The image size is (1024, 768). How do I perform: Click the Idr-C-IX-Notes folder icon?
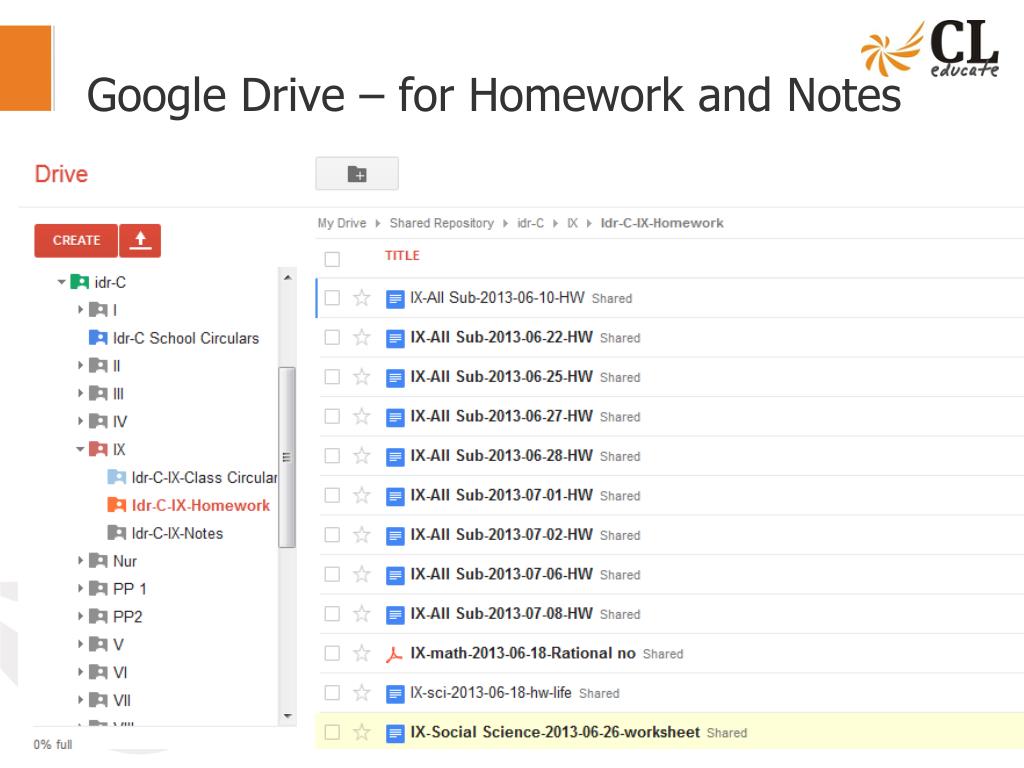tap(116, 533)
